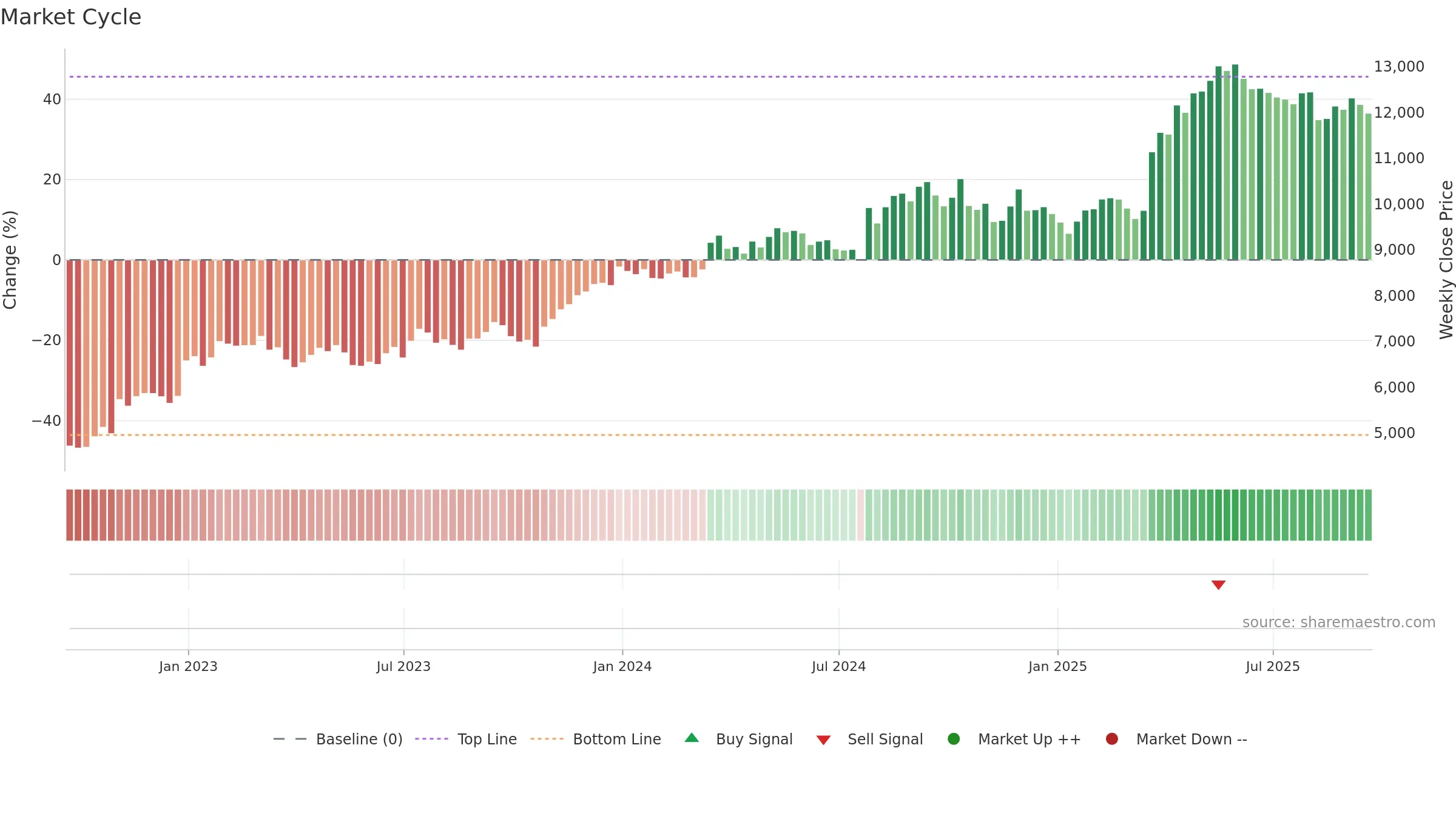1456x819 pixels.
Task: Click the 13,000 price axis label
Action: click(x=1399, y=67)
